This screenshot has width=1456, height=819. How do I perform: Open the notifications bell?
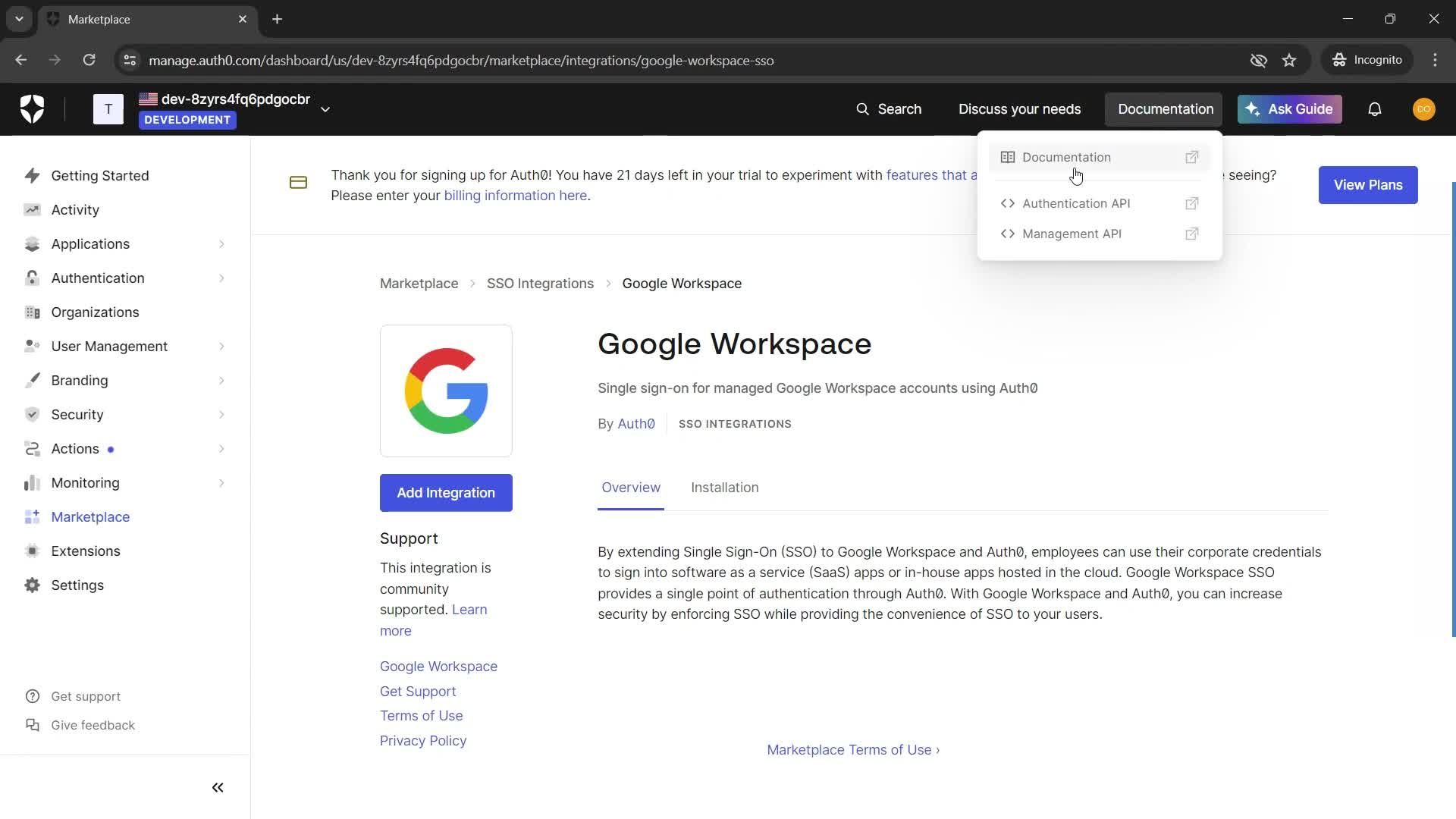tap(1375, 109)
